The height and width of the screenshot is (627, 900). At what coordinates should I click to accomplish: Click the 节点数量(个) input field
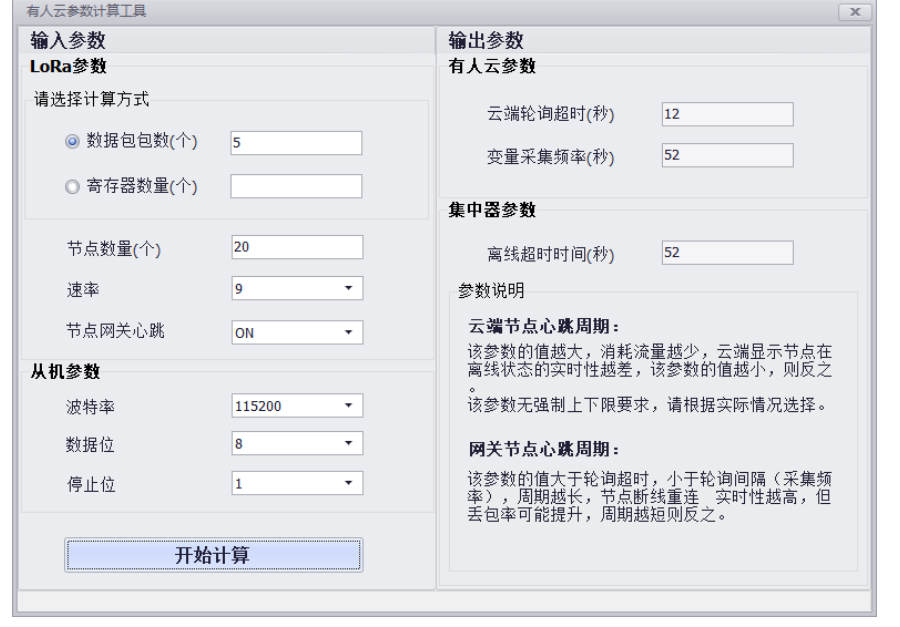(297, 247)
